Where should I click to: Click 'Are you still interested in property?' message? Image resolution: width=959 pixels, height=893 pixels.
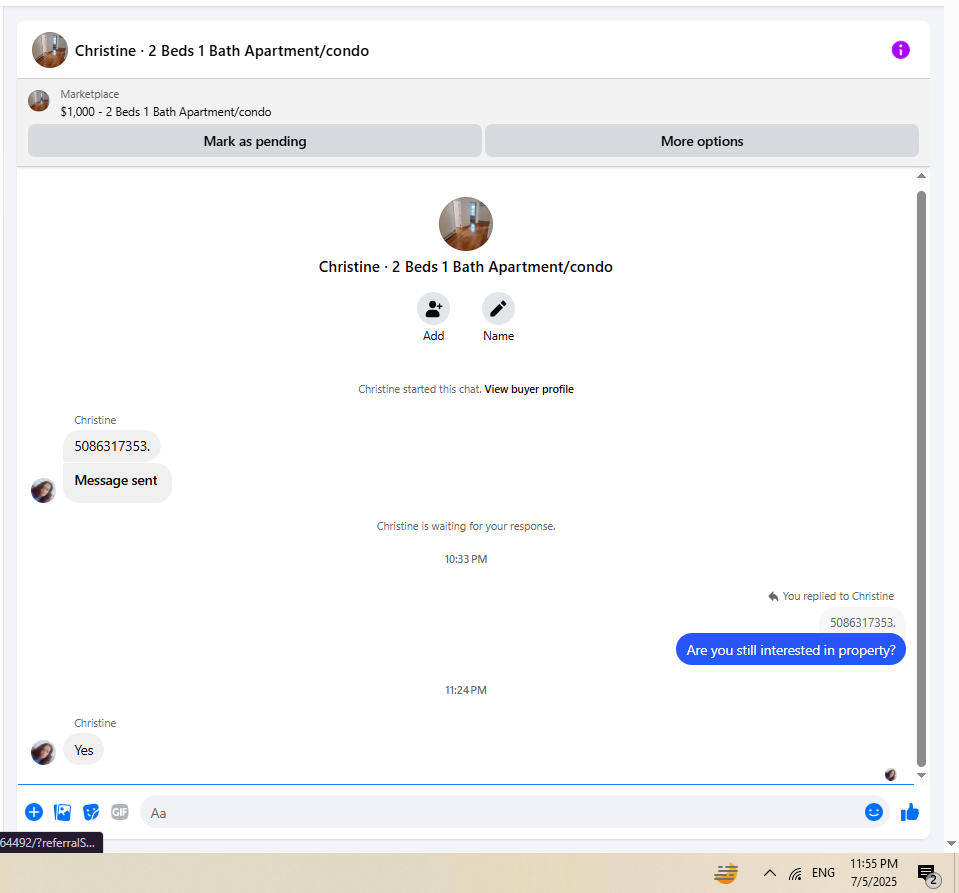pyautogui.click(x=791, y=650)
